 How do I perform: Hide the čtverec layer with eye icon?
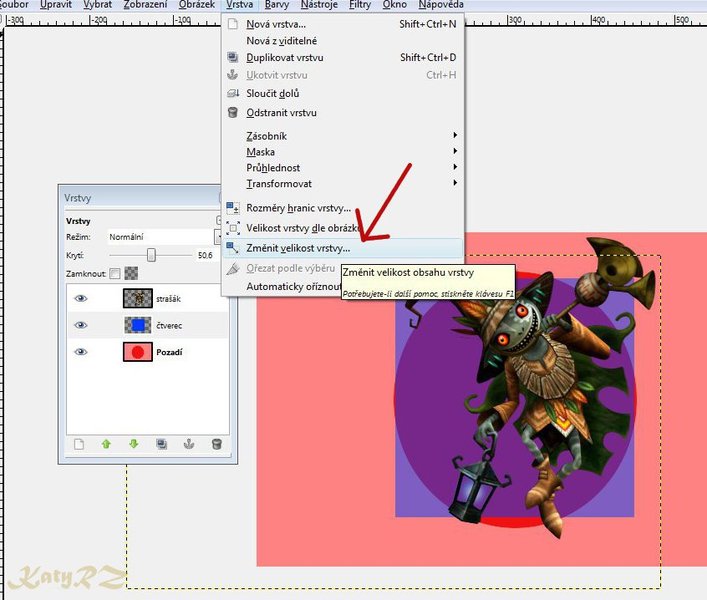[x=81, y=325]
